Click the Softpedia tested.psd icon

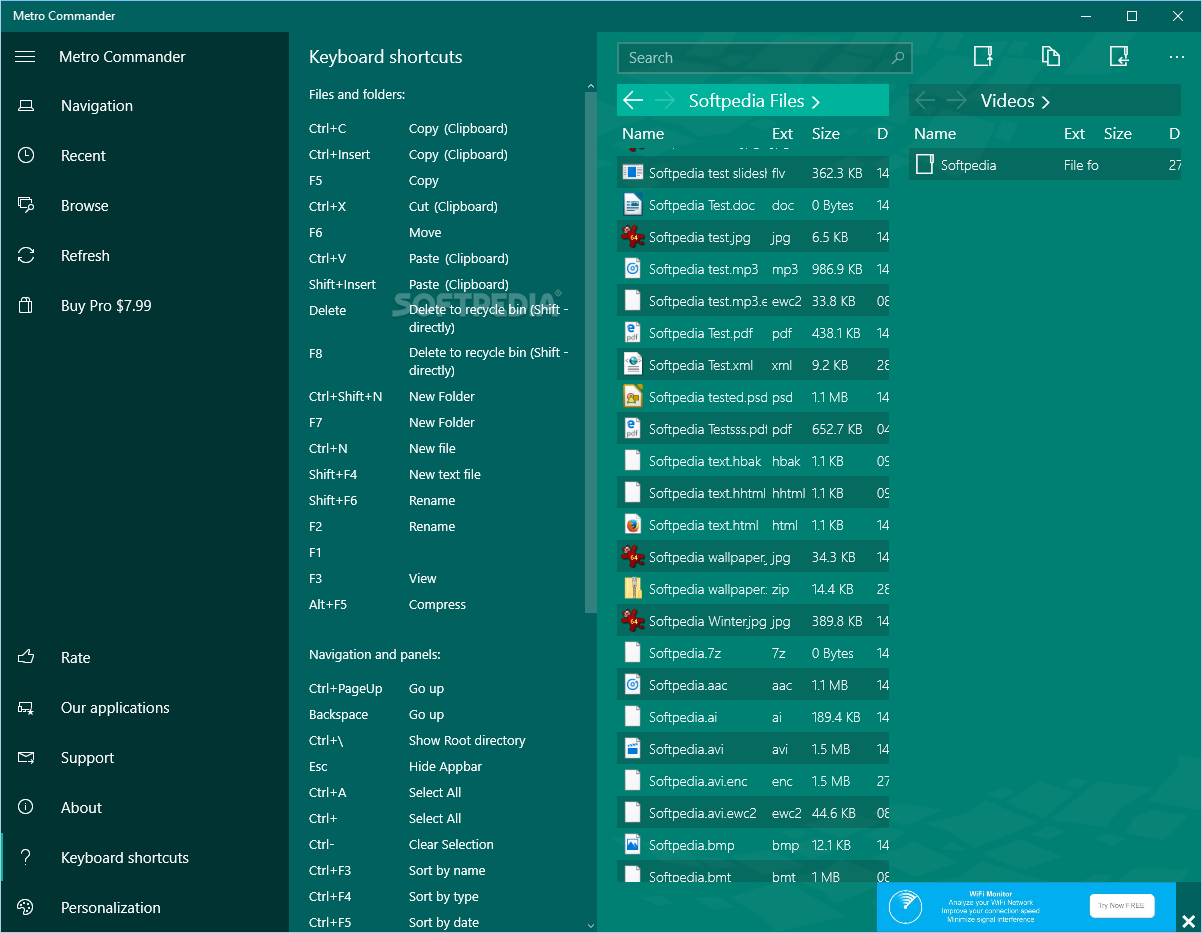[632, 397]
